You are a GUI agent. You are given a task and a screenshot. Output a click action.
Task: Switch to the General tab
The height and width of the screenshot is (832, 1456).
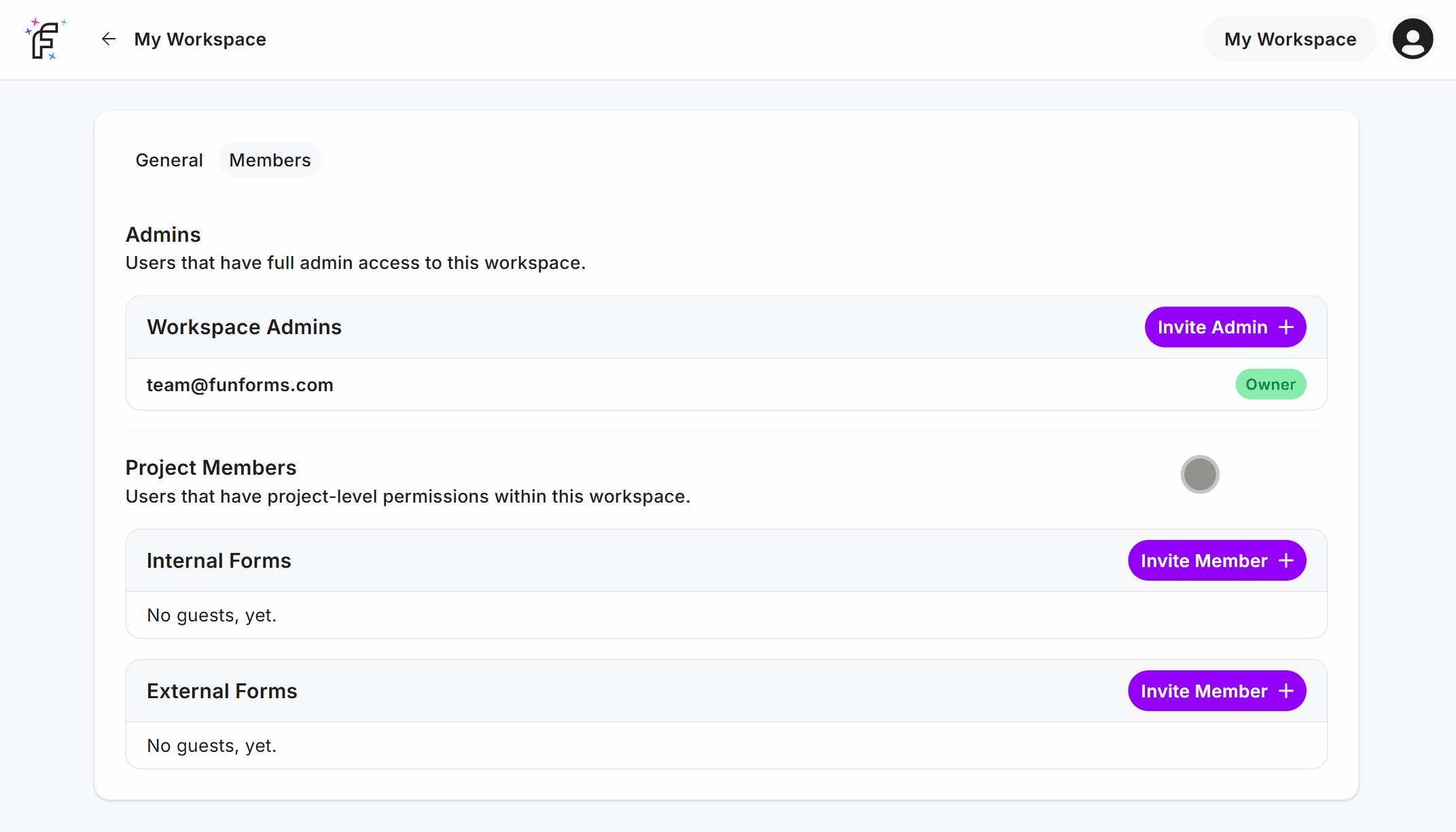tap(169, 160)
